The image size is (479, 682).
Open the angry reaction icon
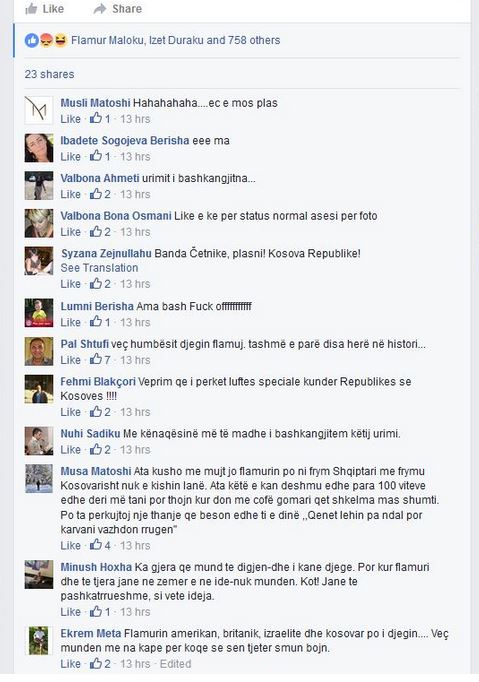pyautogui.click(x=46, y=40)
